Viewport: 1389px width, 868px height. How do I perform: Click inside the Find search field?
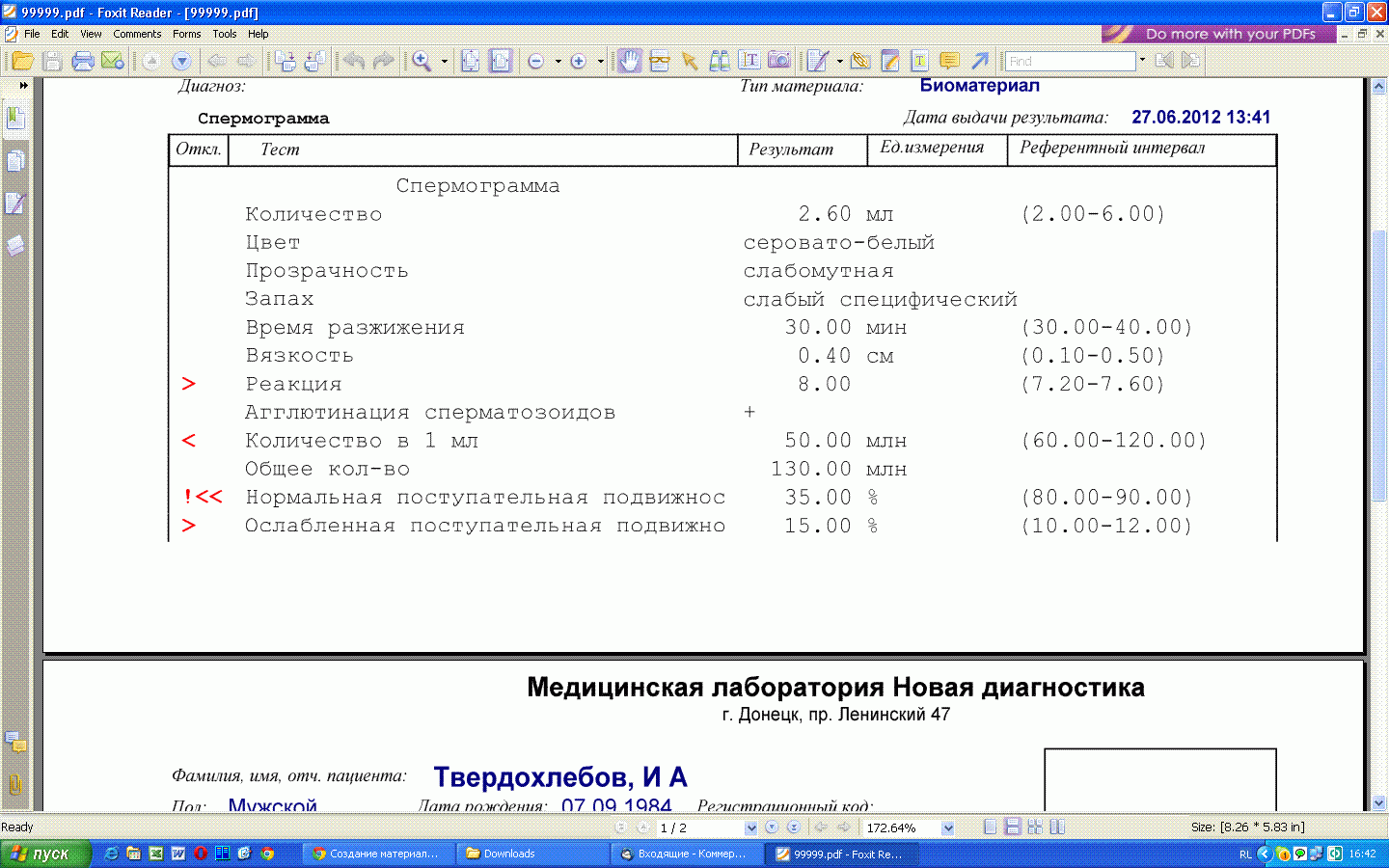(x=1069, y=61)
